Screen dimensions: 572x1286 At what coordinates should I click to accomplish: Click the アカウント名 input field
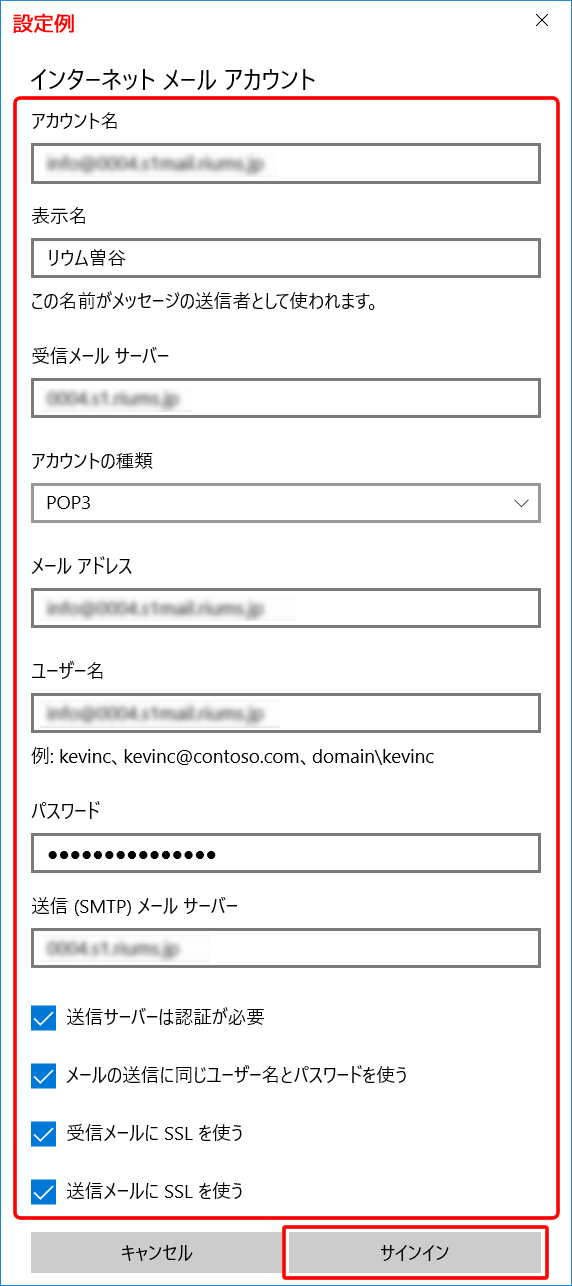(286, 162)
